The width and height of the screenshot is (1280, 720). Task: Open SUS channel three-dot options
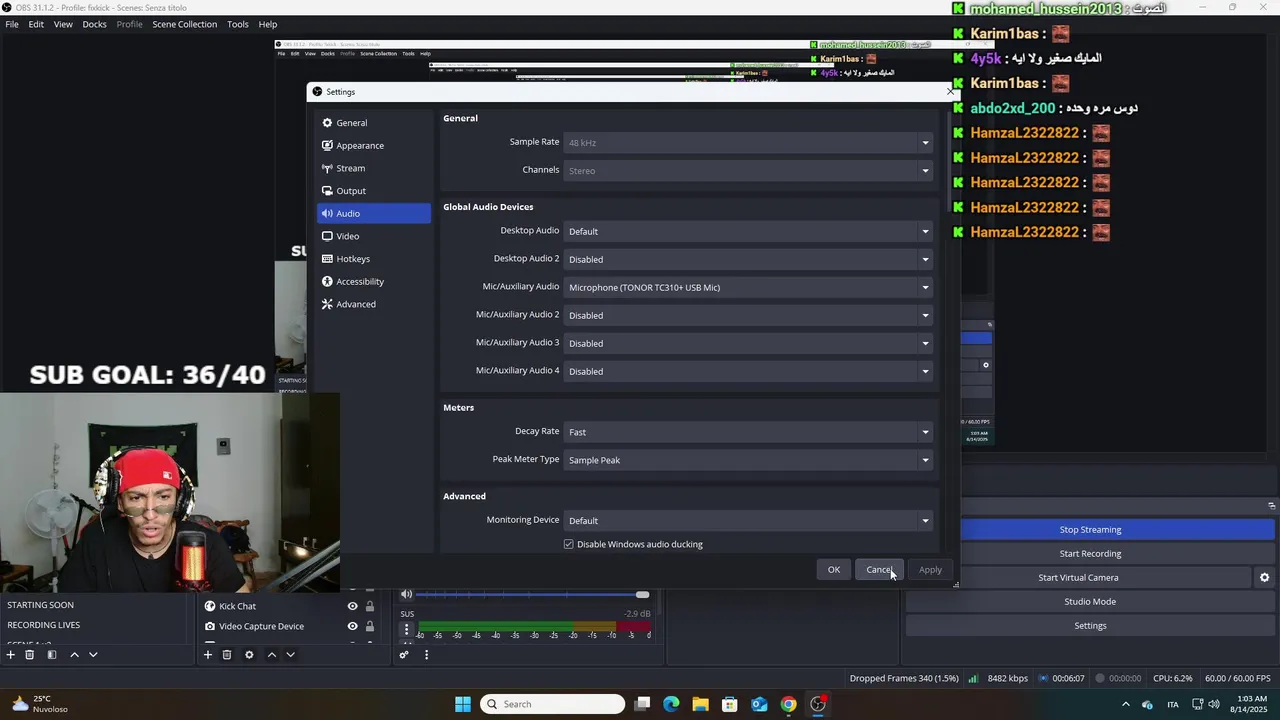tap(406, 630)
